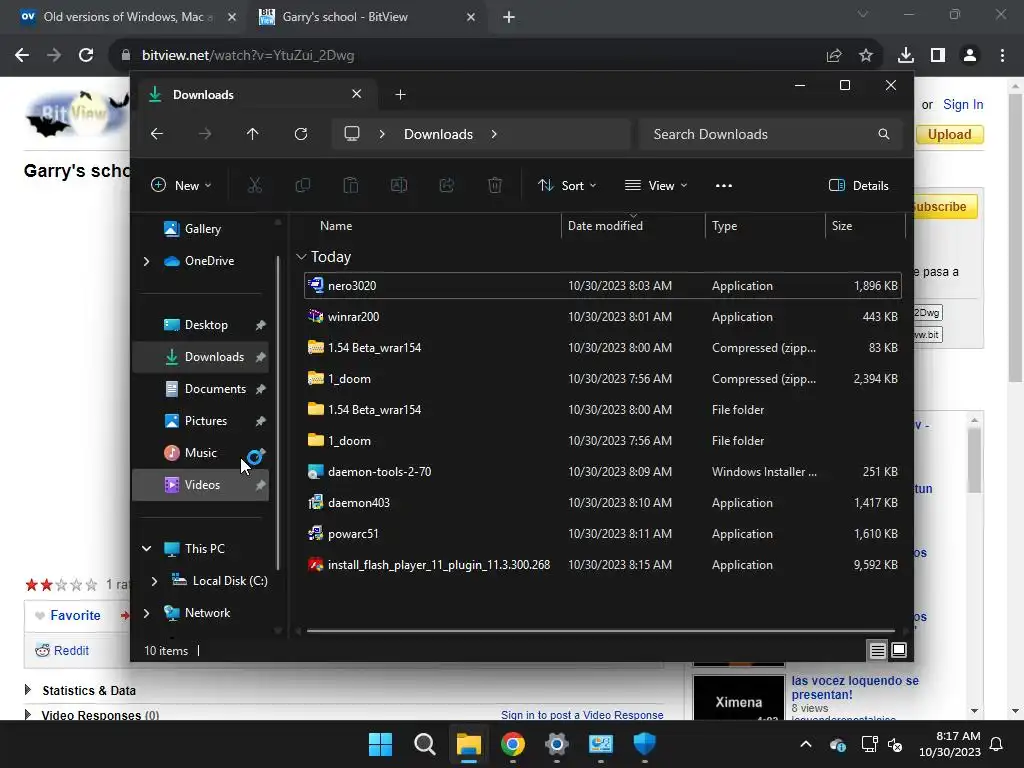Expand the breadcrumb chevron after Downloads
The image size is (1024, 768).
click(494, 134)
